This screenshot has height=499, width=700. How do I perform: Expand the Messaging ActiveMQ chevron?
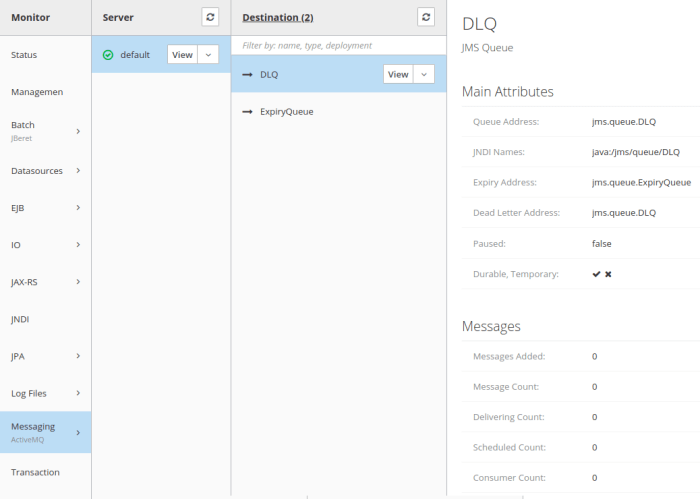tap(78, 432)
